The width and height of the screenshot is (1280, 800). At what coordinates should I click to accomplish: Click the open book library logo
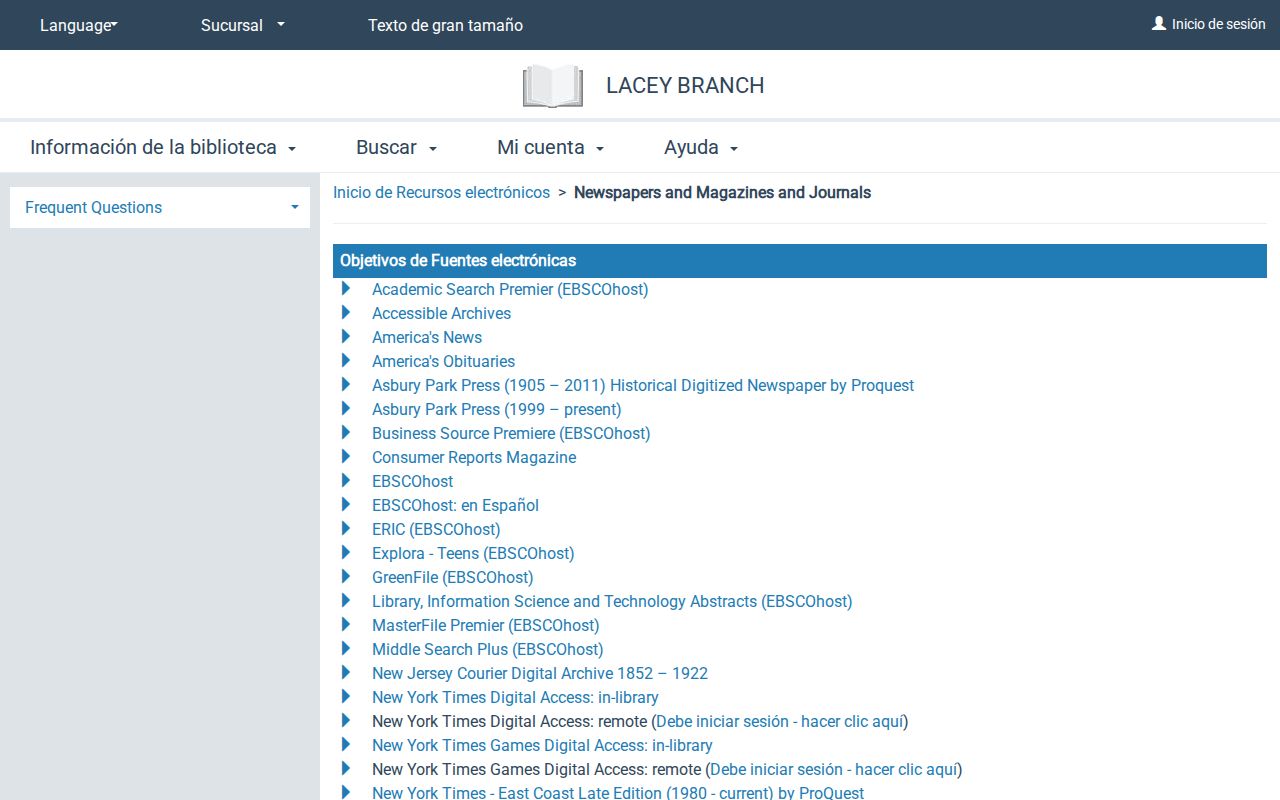[553, 86]
